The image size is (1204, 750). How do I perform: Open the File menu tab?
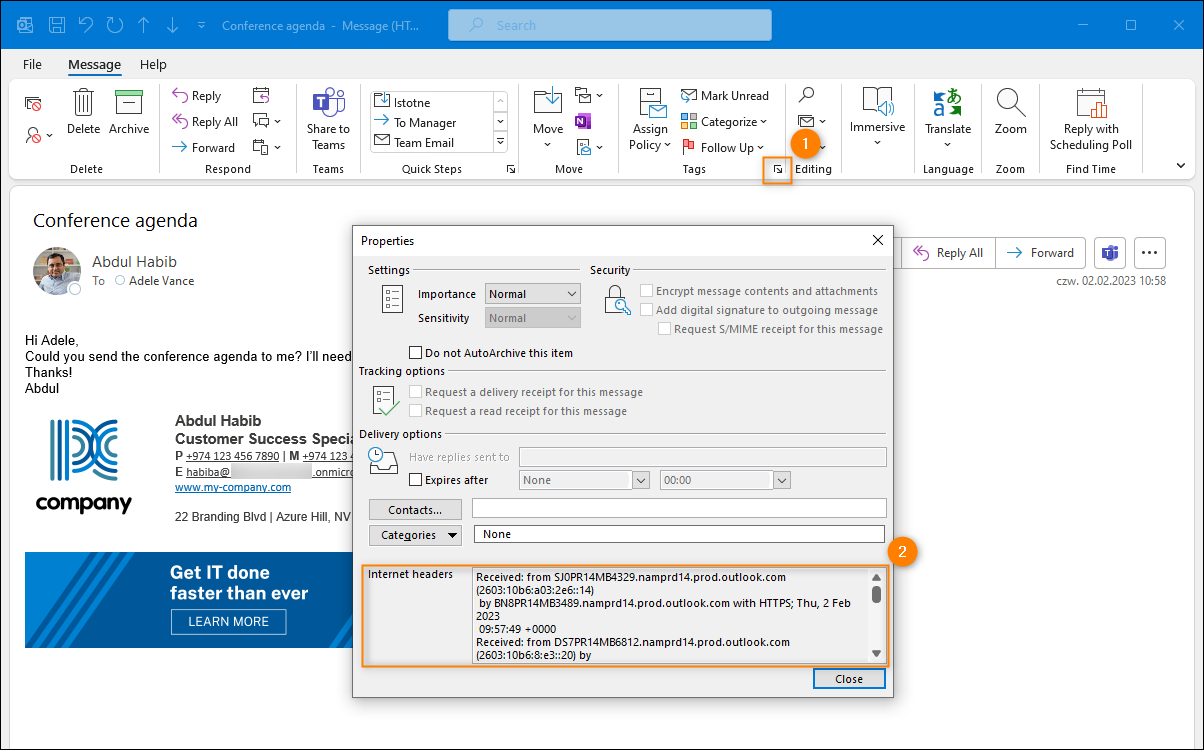32,64
